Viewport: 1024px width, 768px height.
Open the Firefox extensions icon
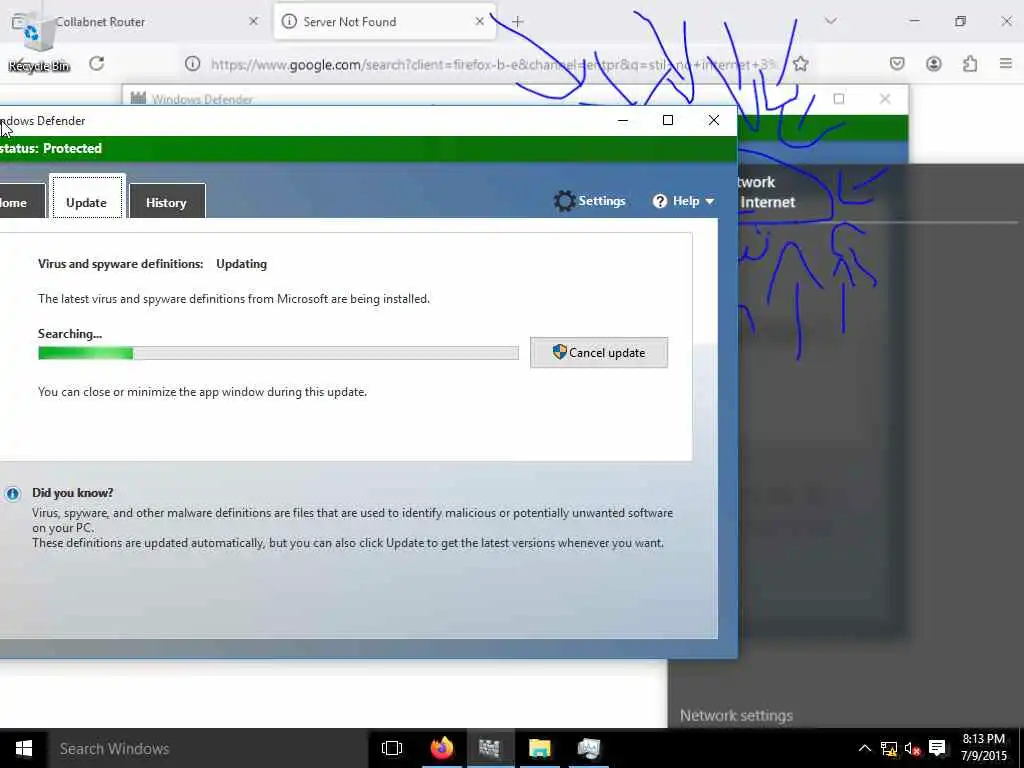tap(970, 63)
